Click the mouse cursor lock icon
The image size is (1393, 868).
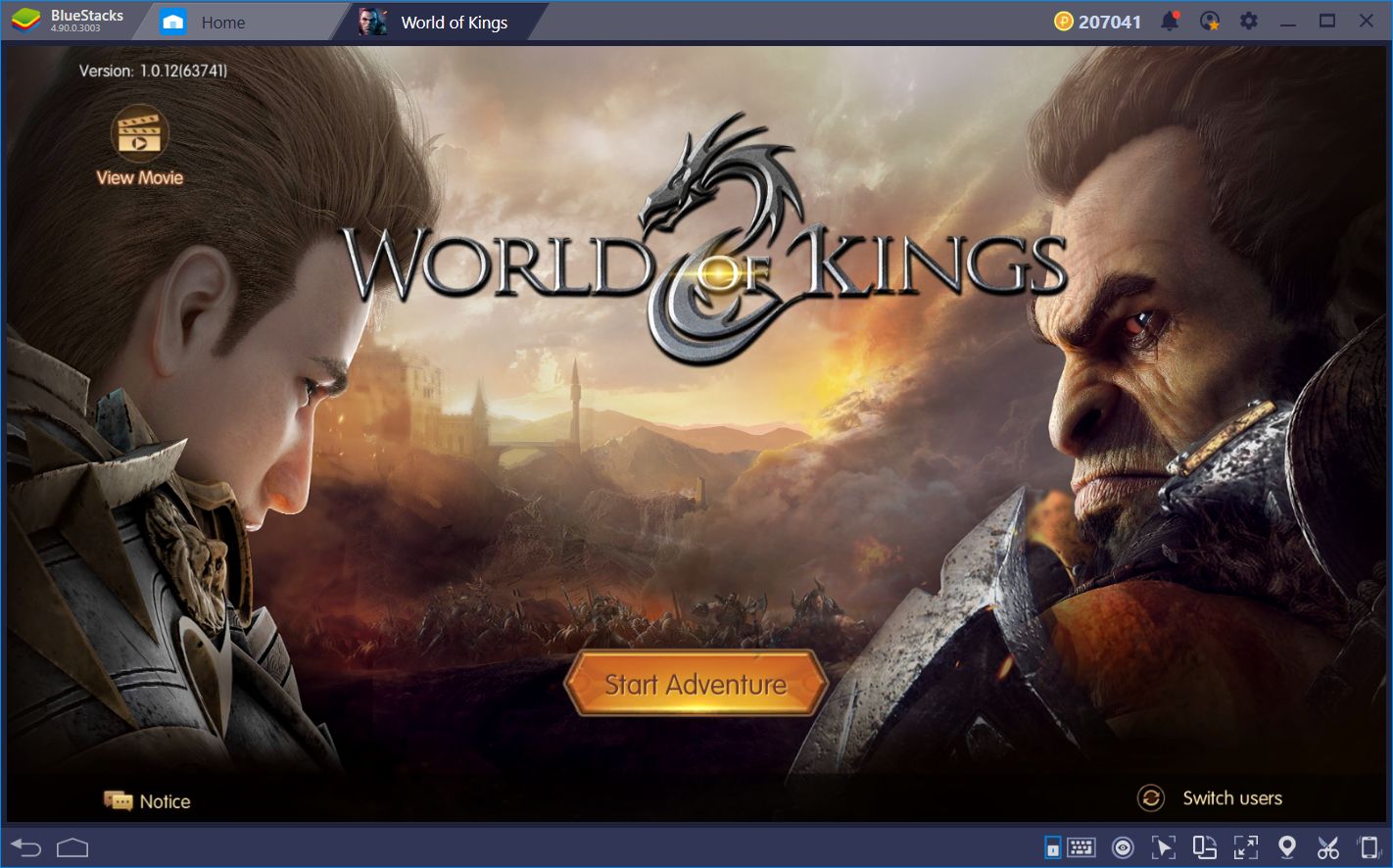click(1163, 847)
